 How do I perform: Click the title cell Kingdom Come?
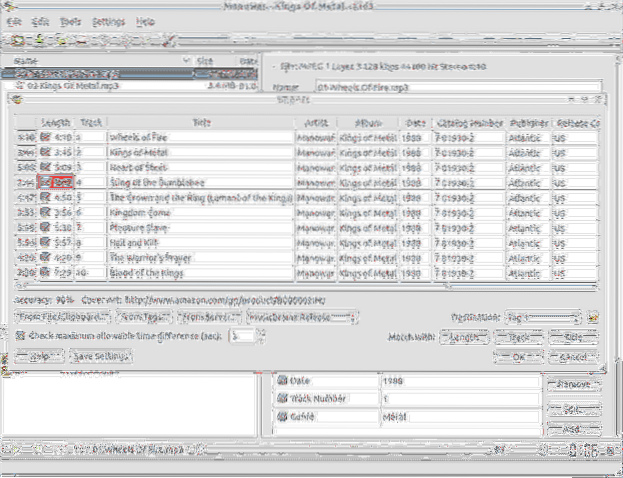(x=201, y=213)
